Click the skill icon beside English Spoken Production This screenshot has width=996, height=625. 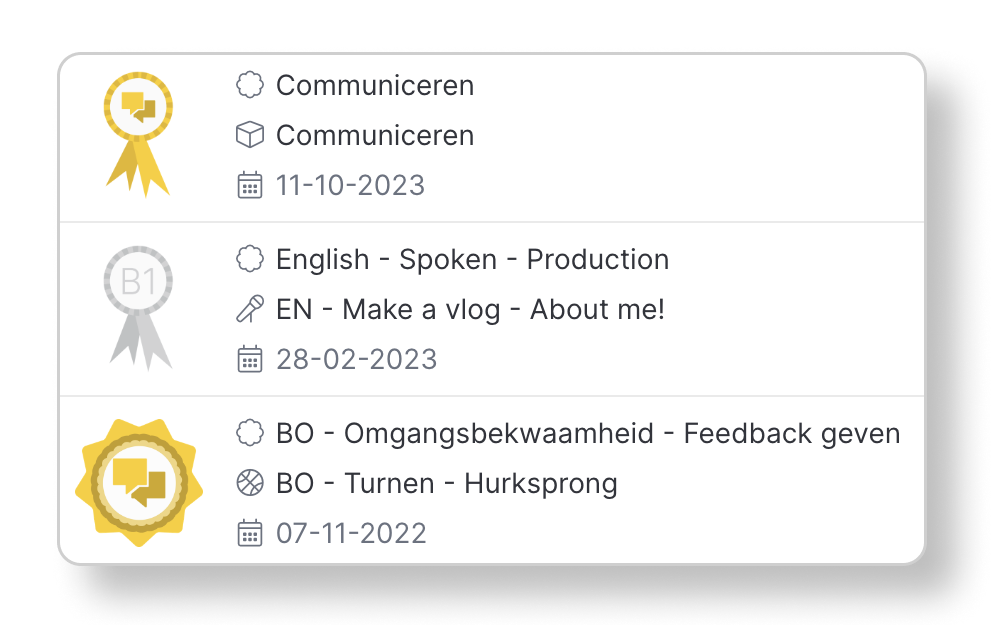click(x=250, y=259)
